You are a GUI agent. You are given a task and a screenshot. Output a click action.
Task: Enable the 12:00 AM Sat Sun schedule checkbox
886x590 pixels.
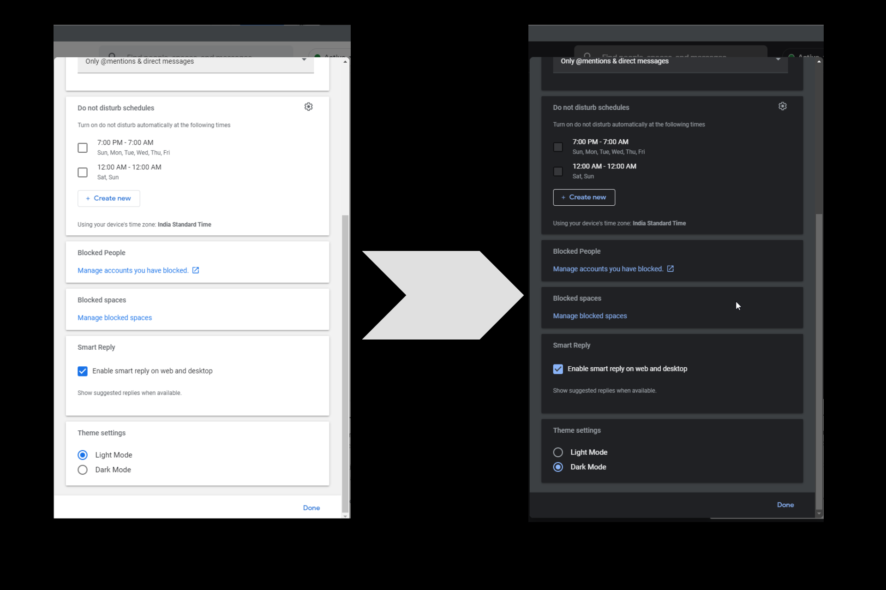coord(82,171)
